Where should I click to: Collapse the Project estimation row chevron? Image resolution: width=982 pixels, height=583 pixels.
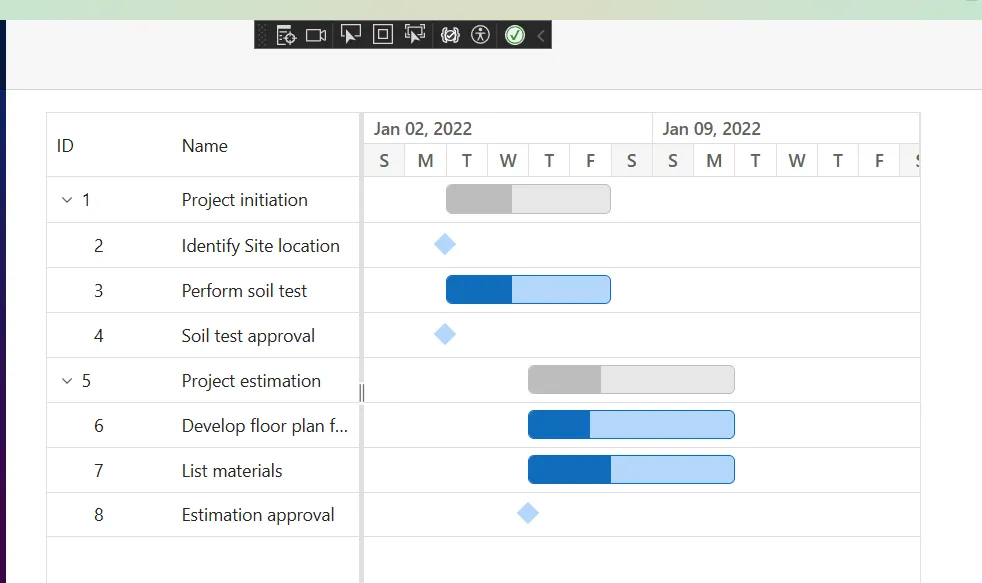(x=67, y=381)
